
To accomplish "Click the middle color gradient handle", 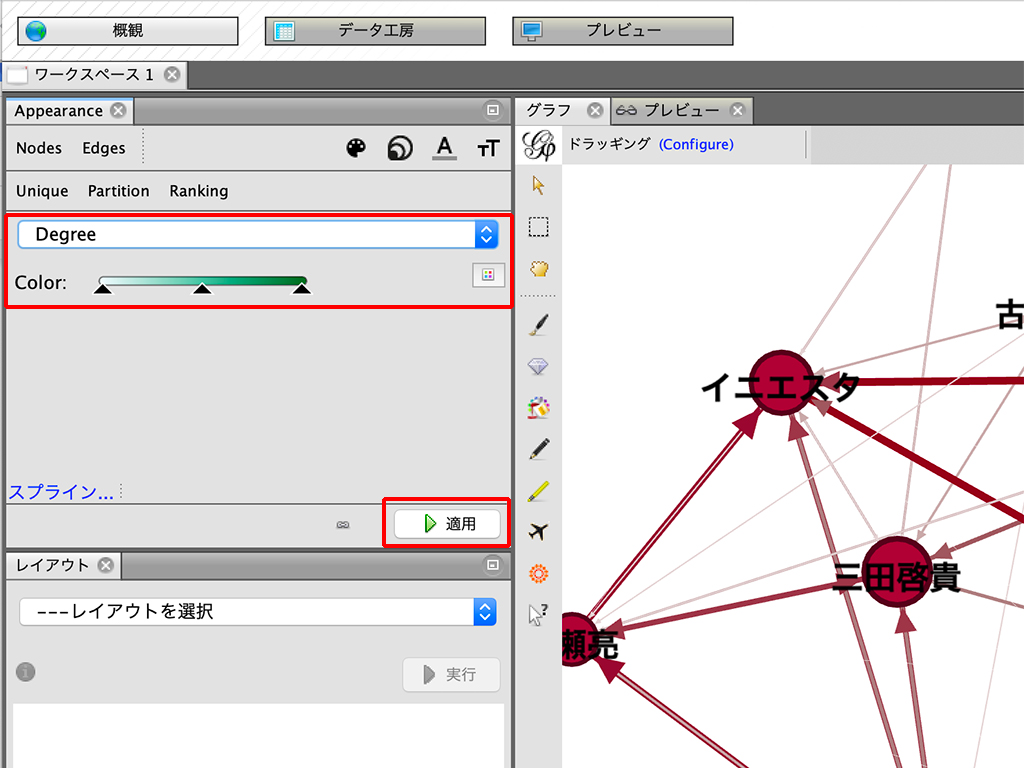I will (202, 289).
